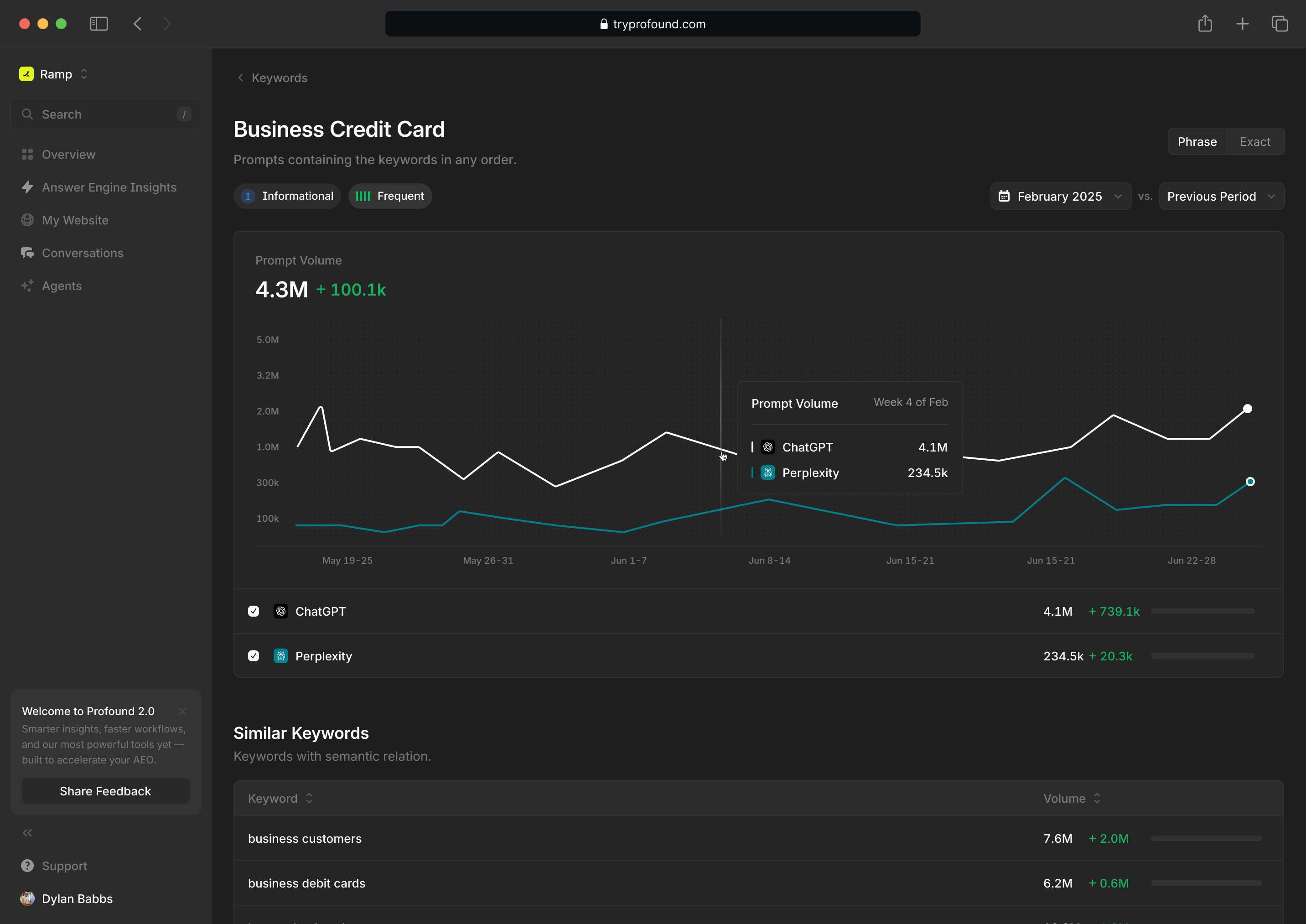Click the Week 4 of Feb tooltip label
The height and width of the screenshot is (924, 1306).
click(x=911, y=402)
